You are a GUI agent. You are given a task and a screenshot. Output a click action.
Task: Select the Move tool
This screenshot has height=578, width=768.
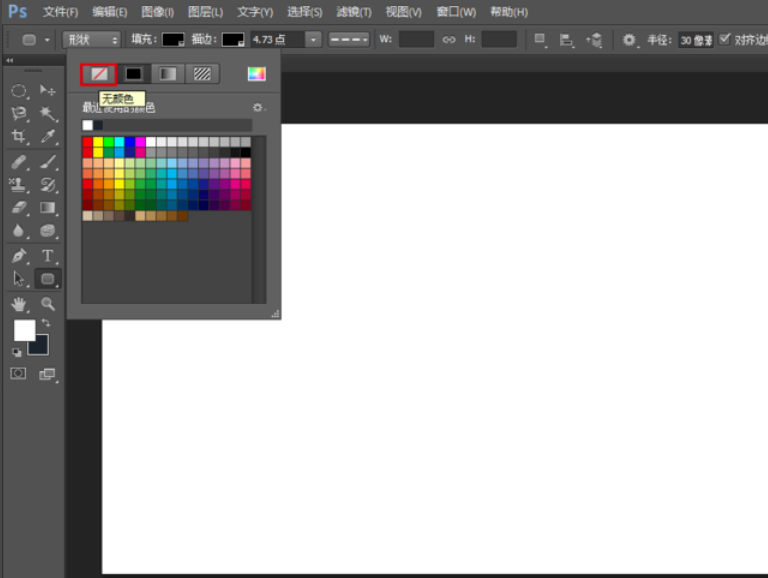click(x=48, y=91)
